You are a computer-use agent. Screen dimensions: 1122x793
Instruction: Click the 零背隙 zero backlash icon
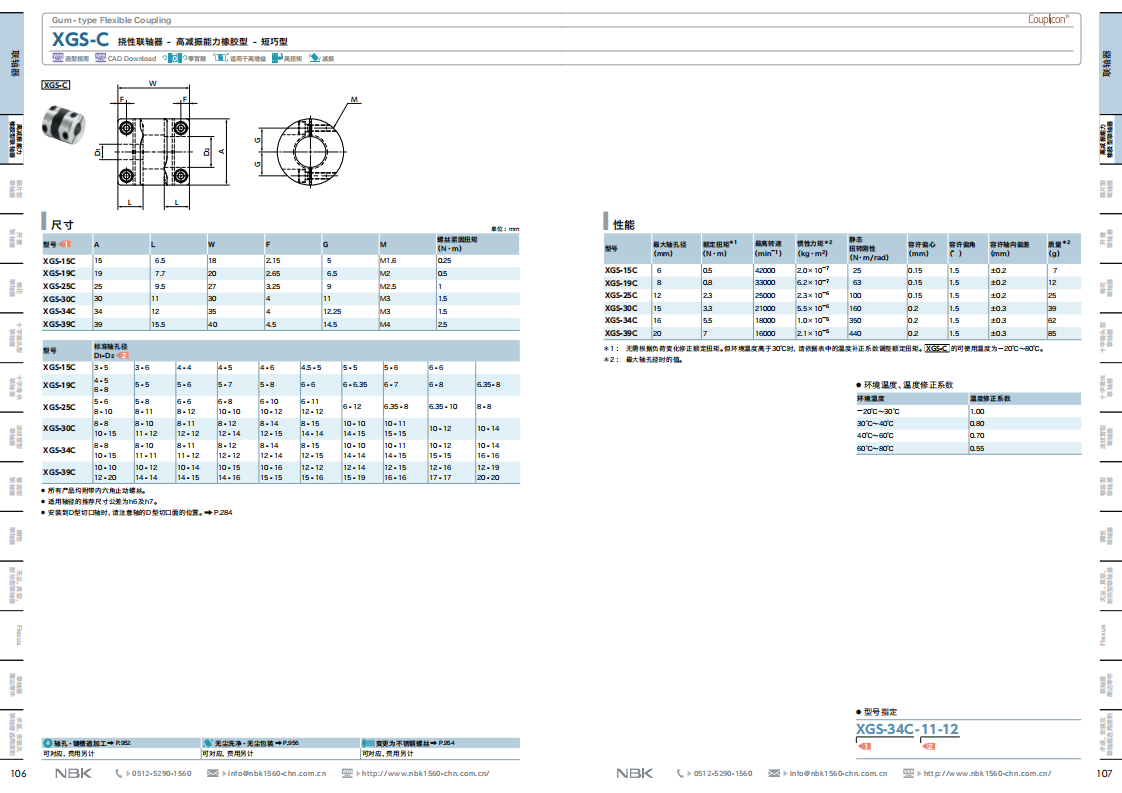tap(175, 58)
